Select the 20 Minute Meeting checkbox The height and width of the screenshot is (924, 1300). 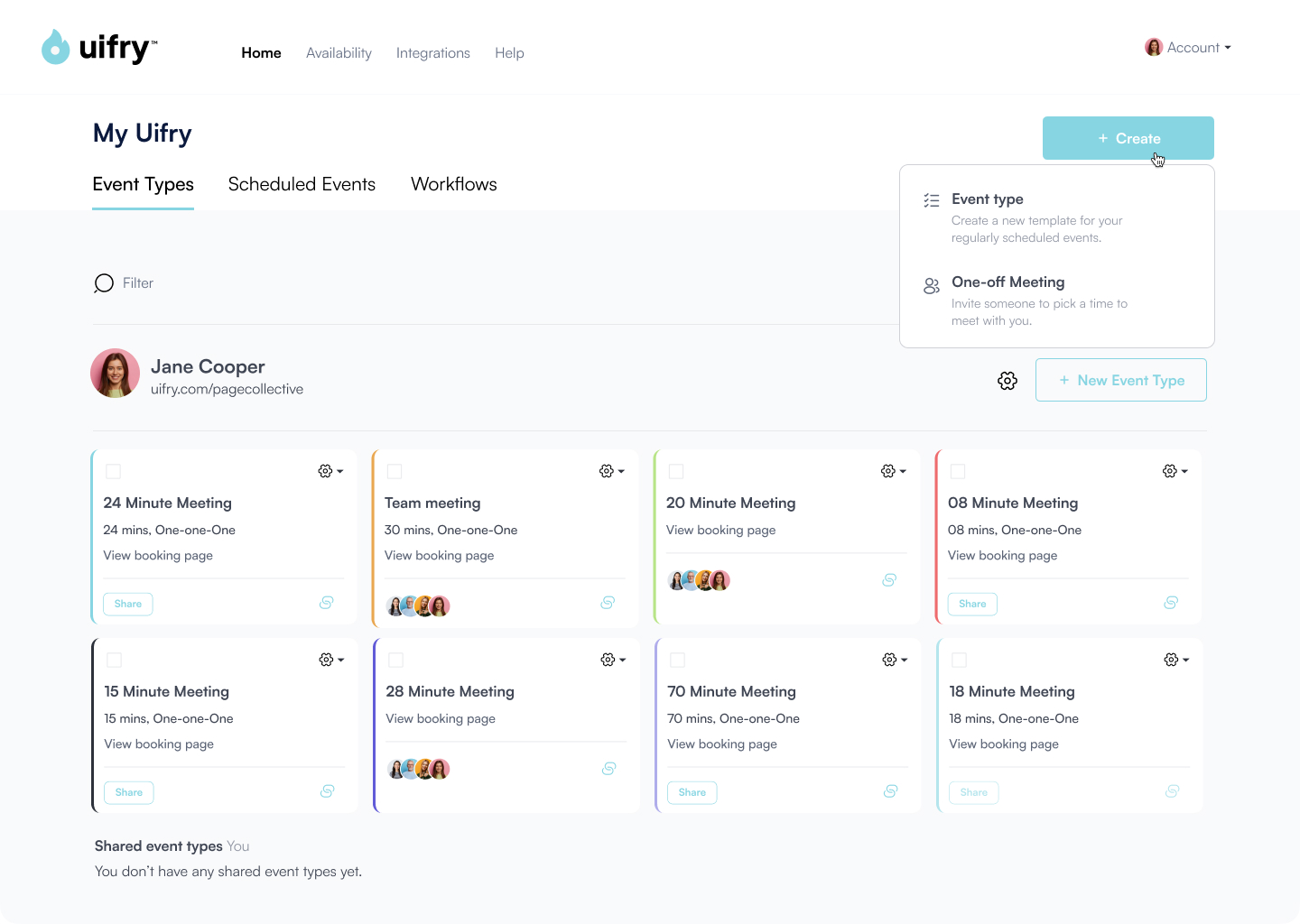(x=676, y=471)
